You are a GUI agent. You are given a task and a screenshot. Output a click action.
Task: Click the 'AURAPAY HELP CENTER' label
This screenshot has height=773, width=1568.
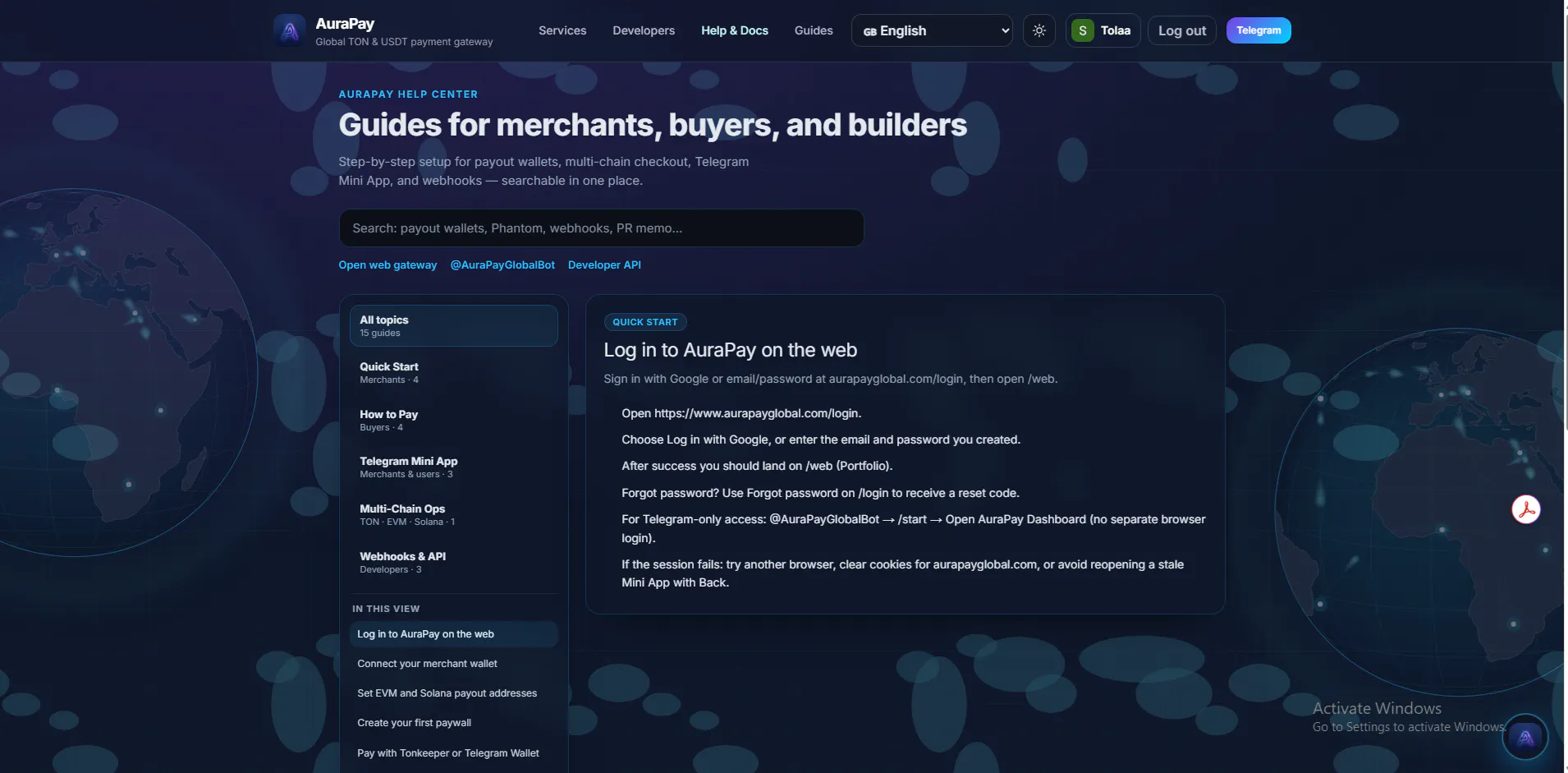point(408,94)
